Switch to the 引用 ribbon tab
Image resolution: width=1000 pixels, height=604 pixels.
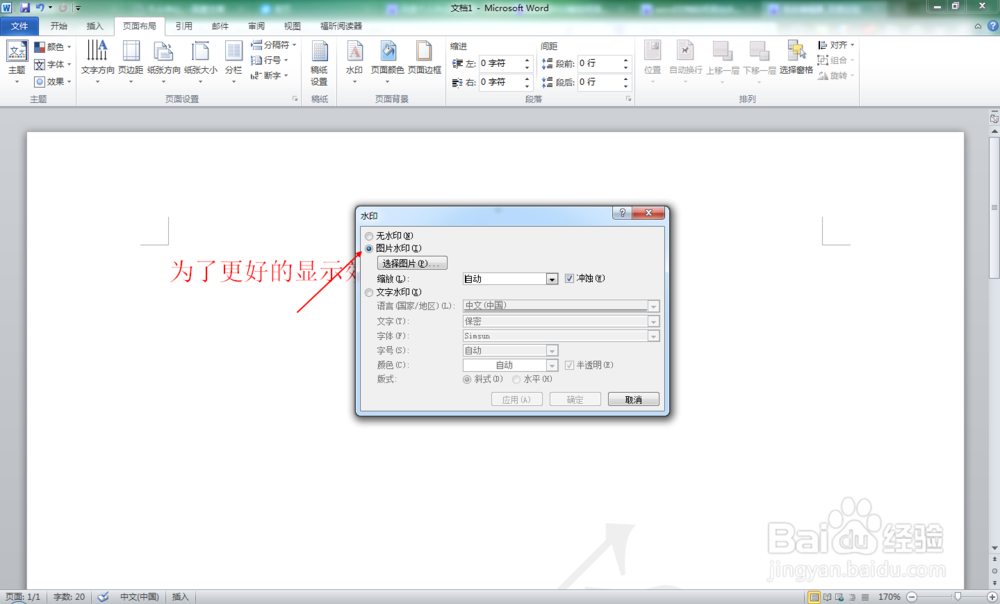(183, 26)
